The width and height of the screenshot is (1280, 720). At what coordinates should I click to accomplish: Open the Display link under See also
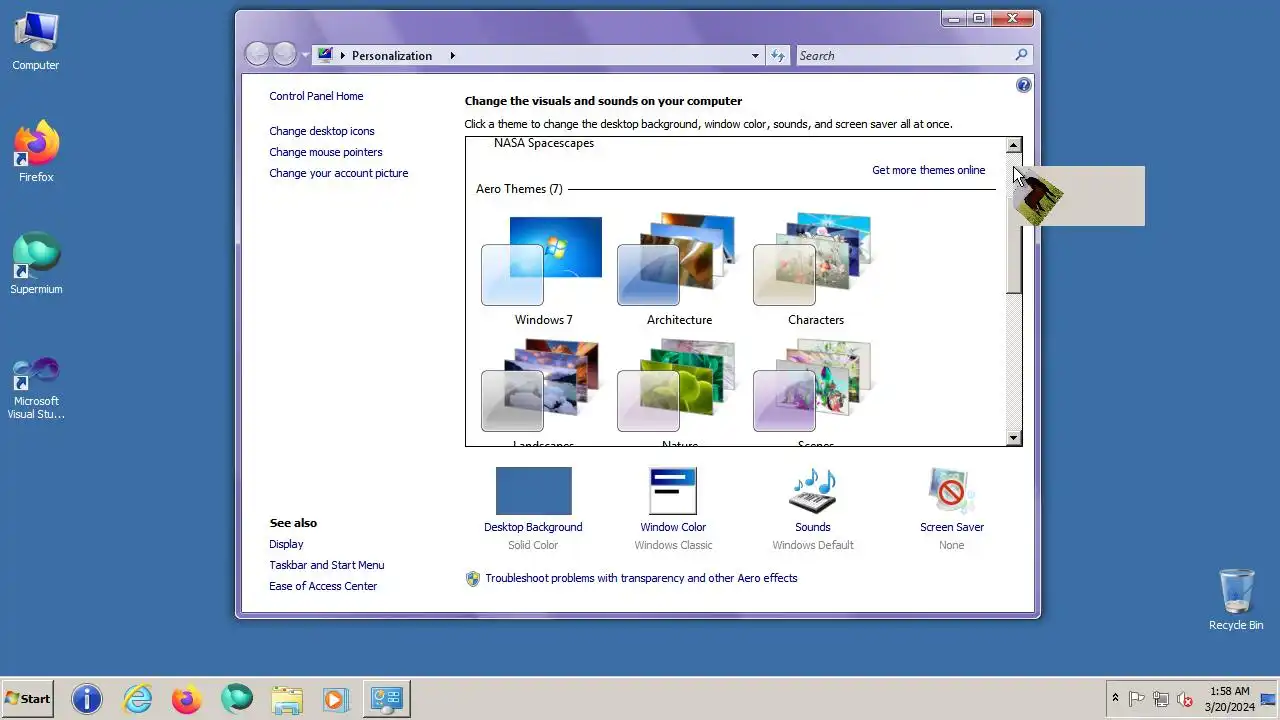pyautogui.click(x=286, y=544)
